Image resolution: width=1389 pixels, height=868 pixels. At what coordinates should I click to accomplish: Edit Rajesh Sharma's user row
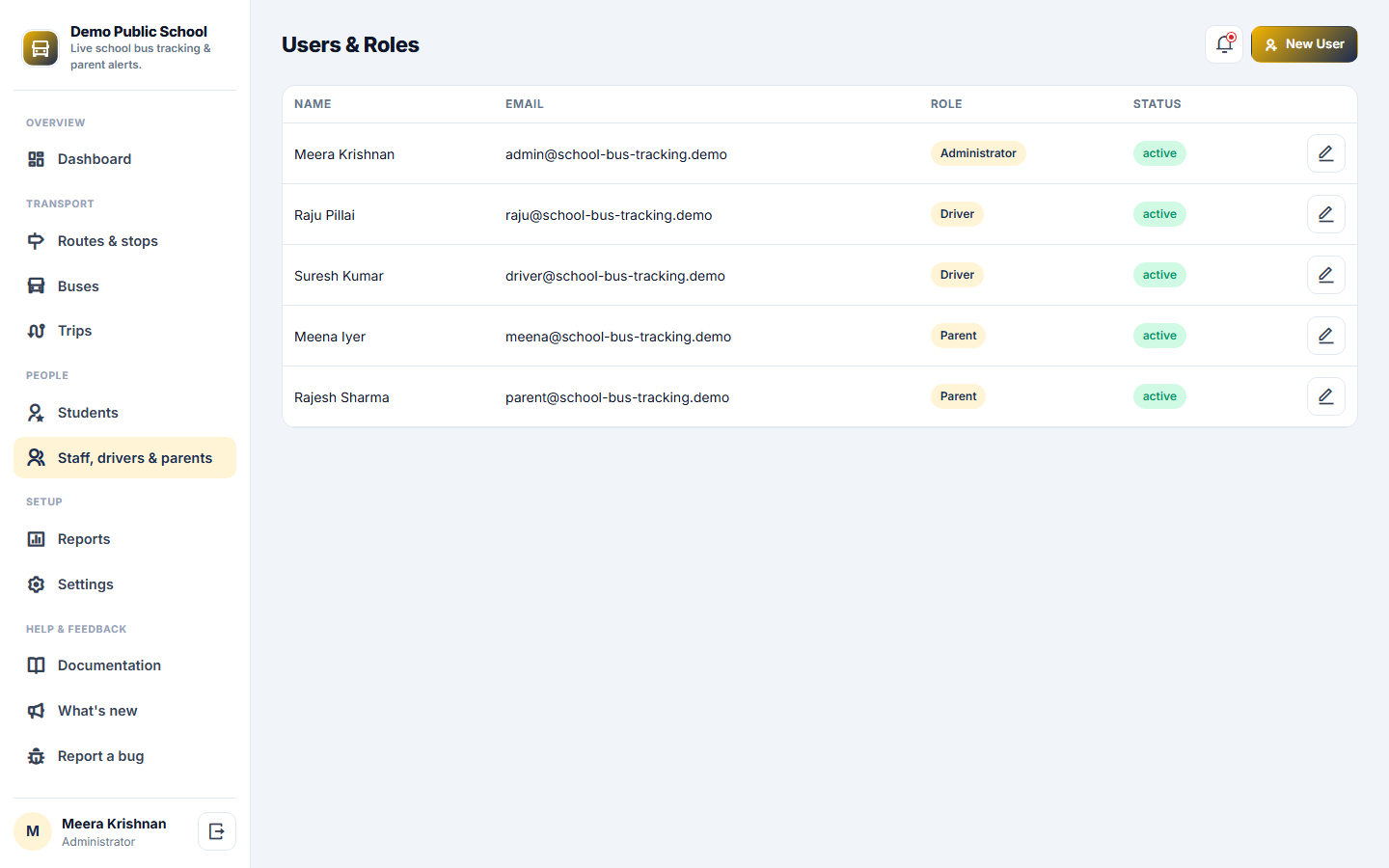(x=1326, y=396)
